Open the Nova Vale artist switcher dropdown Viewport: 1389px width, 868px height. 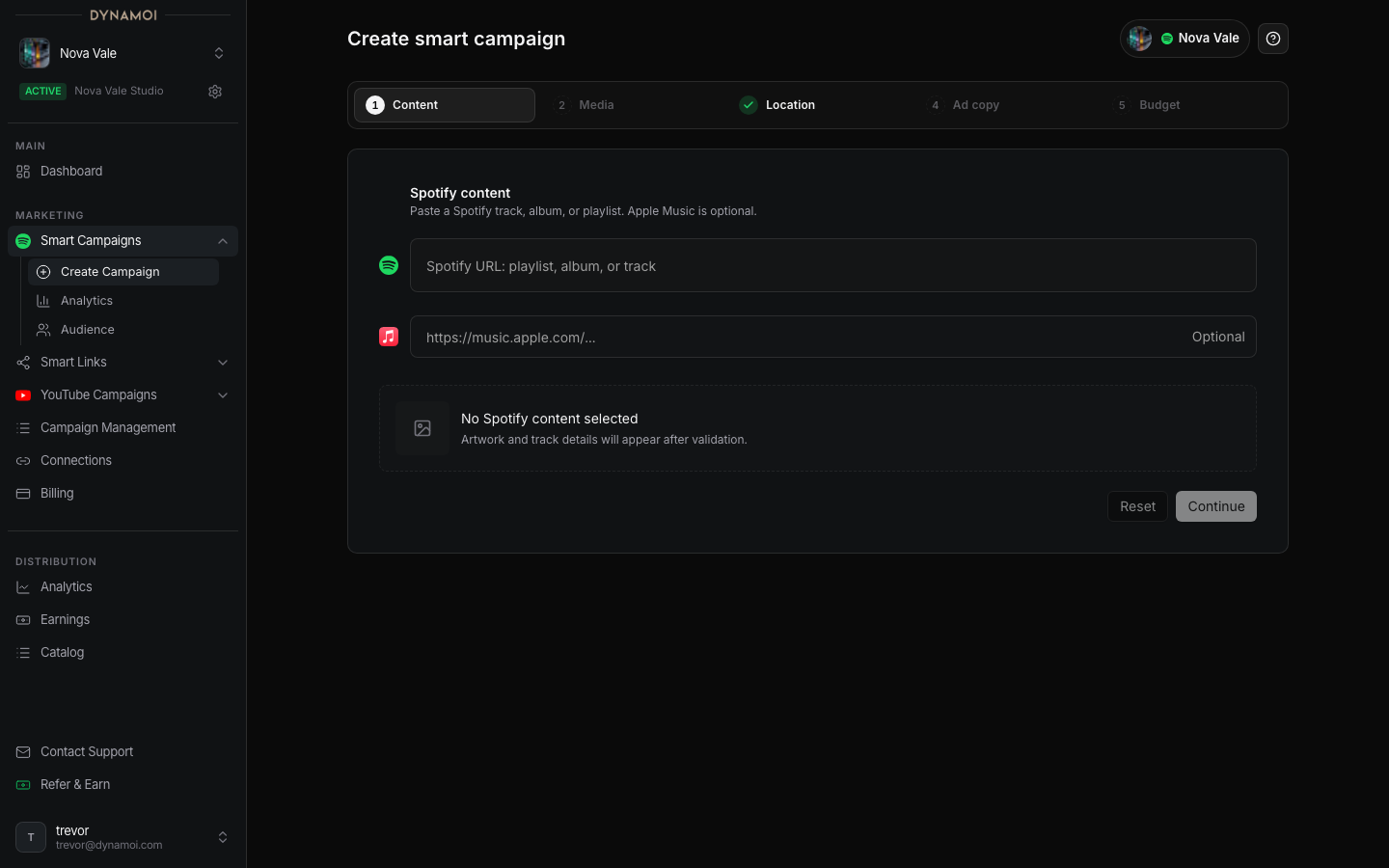point(219,53)
